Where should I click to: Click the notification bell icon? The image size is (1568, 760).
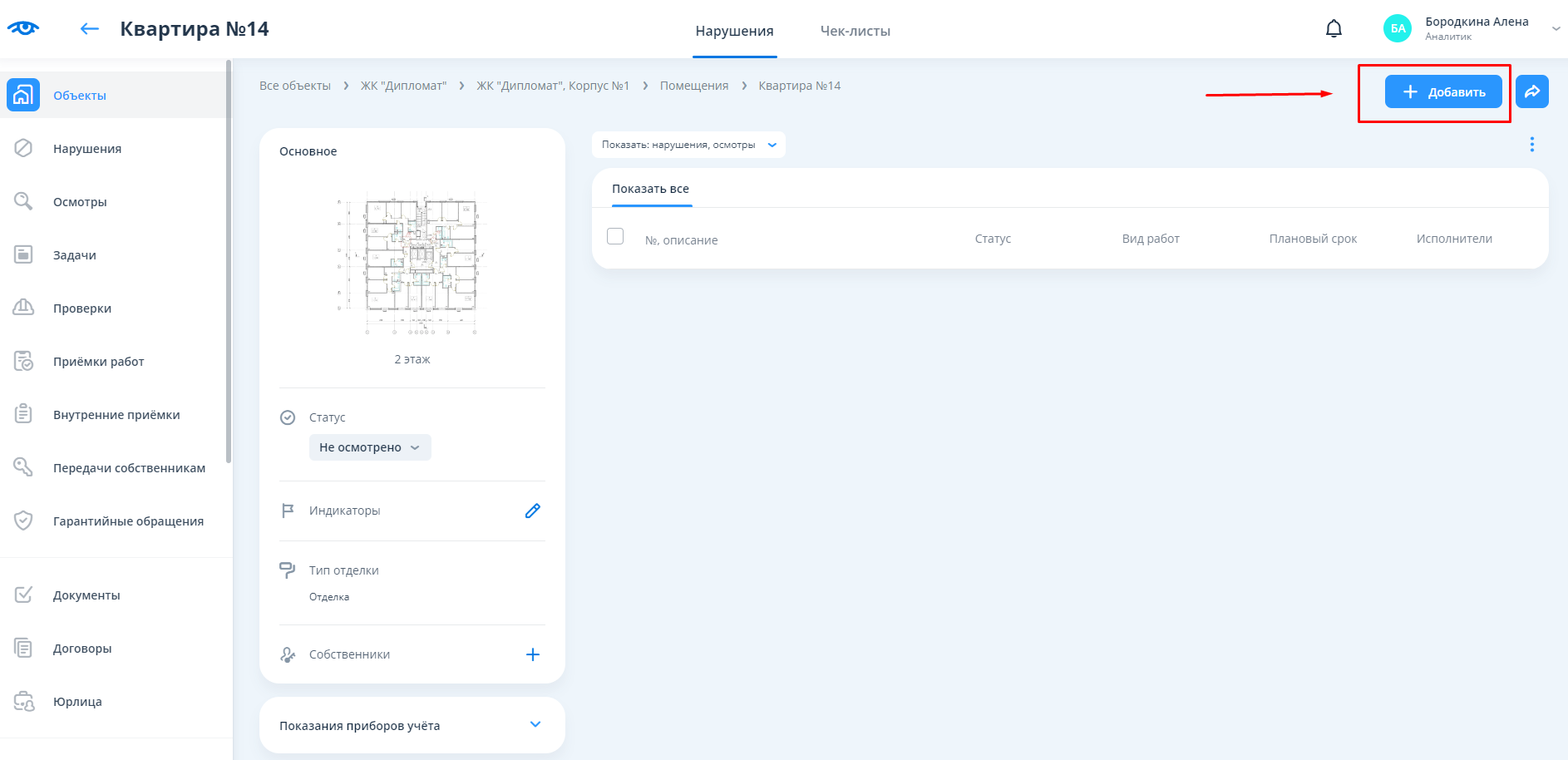1334,29
